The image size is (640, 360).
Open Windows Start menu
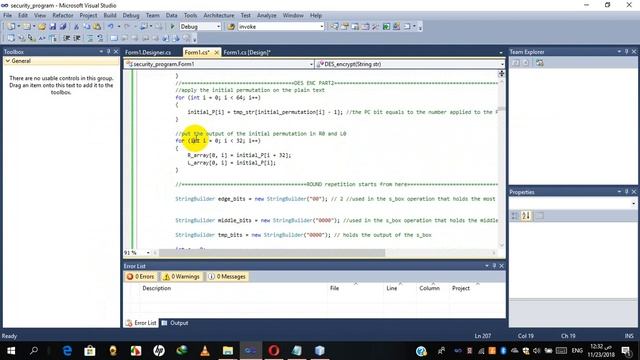11,351
